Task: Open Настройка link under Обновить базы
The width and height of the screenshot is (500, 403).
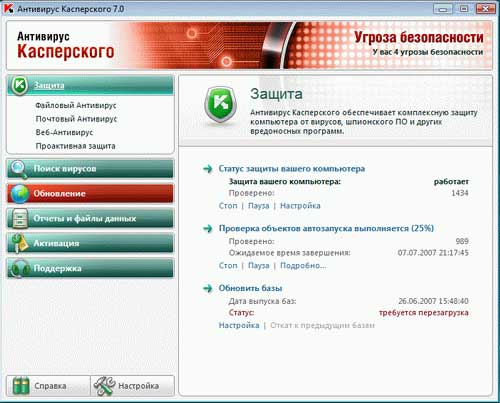Action: coord(239,325)
